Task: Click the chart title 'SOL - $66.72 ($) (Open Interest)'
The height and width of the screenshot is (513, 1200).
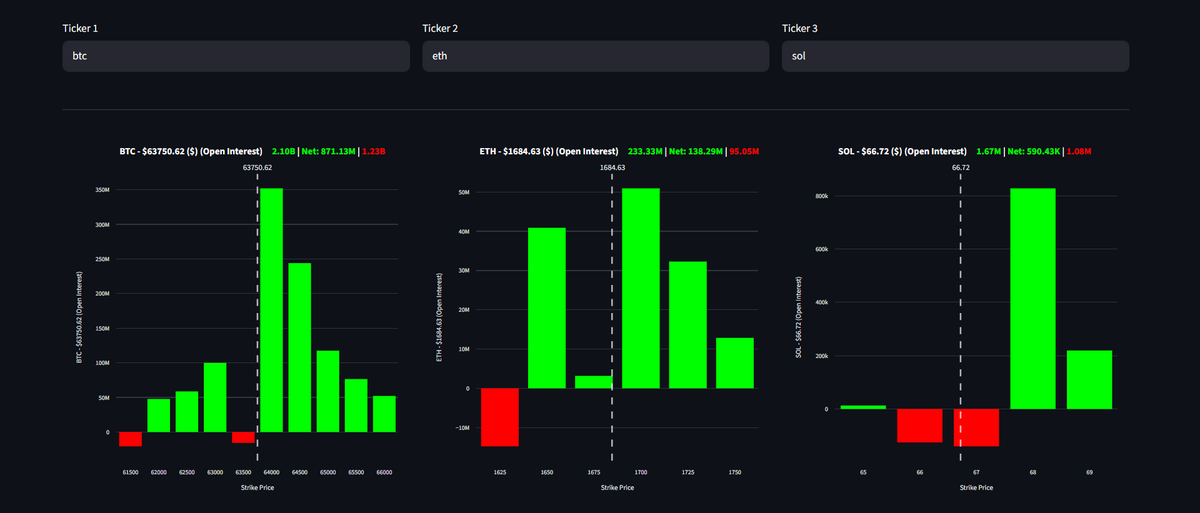Action: click(902, 151)
